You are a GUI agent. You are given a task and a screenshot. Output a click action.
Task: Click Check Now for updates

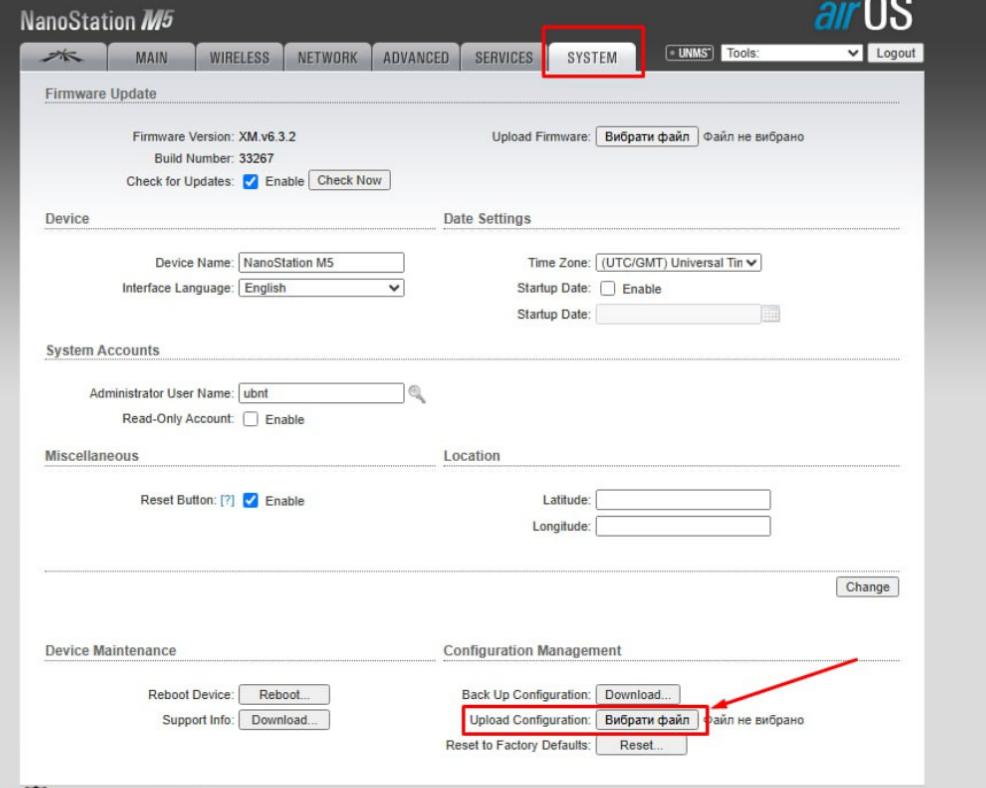[x=349, y=180]
